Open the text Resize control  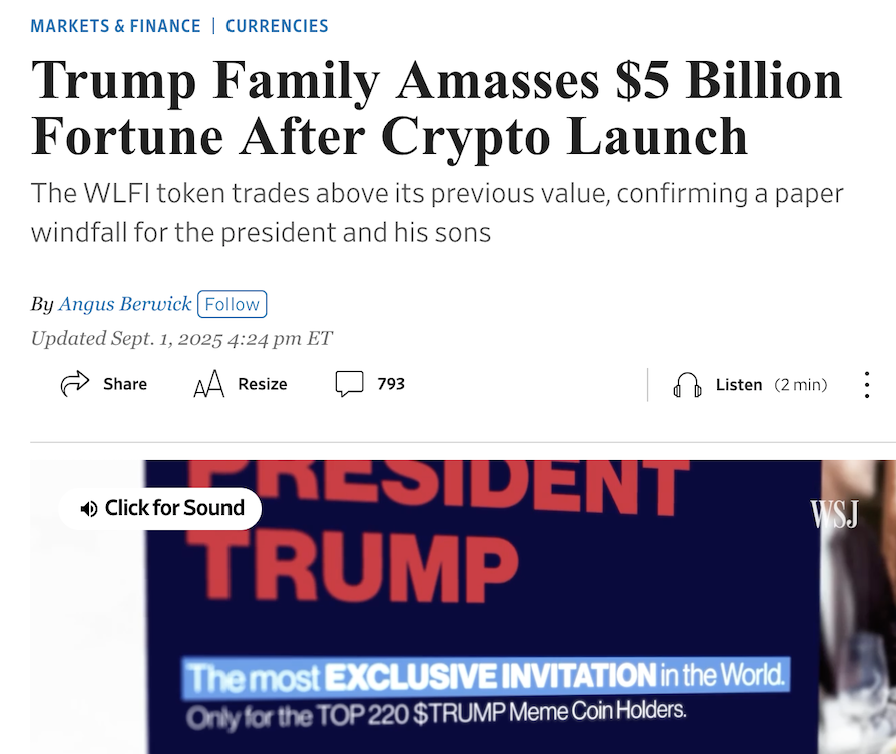(238, 383)
